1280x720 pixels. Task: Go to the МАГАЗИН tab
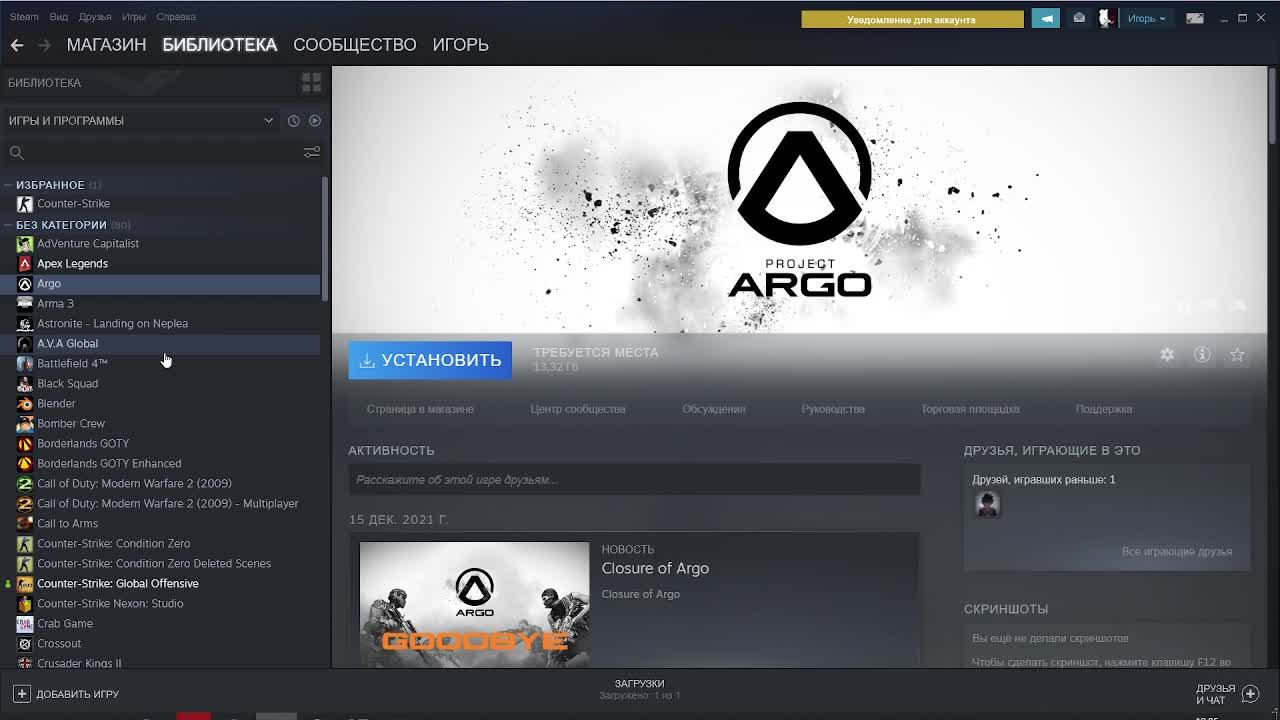coord(106,45)
